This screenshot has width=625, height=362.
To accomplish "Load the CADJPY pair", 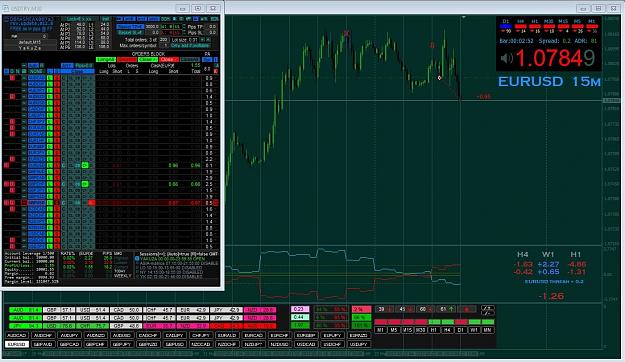I will pyautogui.click(x=175, y=335).
